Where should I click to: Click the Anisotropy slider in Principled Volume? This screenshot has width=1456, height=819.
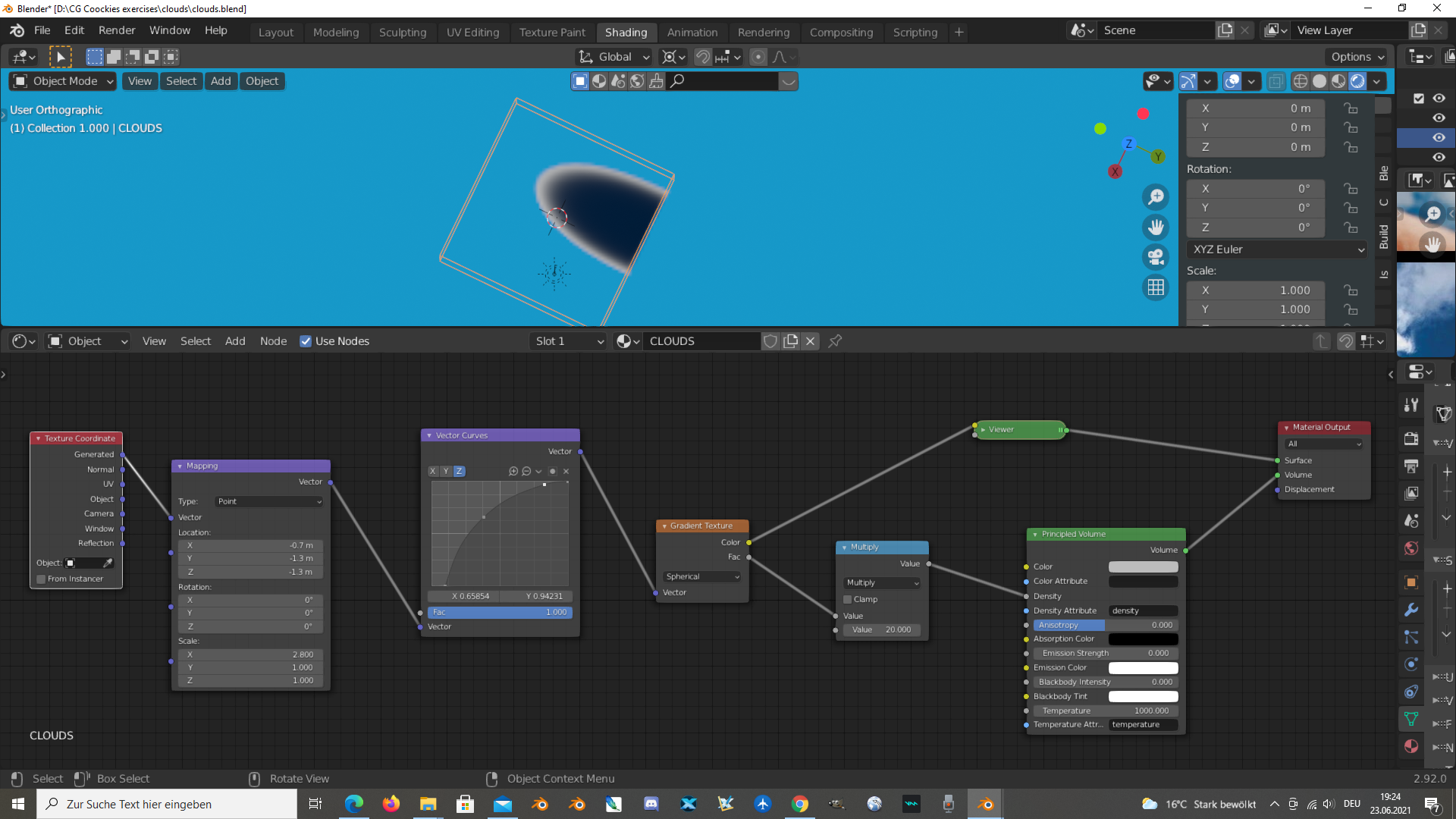coord(1105,625)
